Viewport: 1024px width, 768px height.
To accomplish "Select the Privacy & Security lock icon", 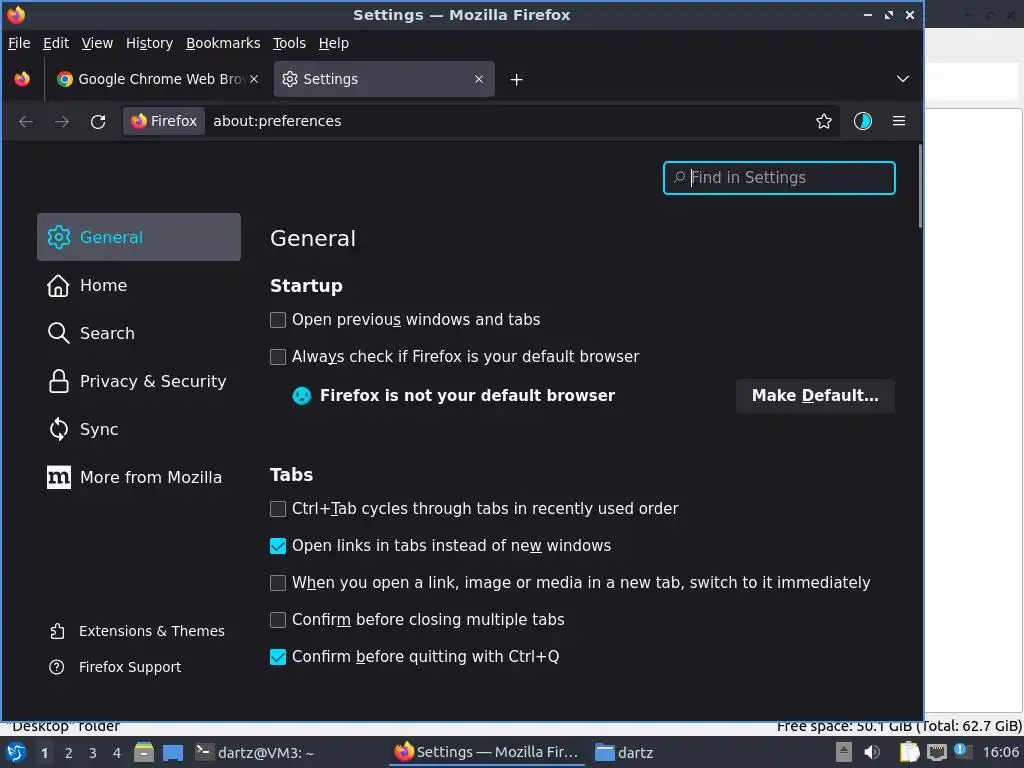I will coord(58,381).
